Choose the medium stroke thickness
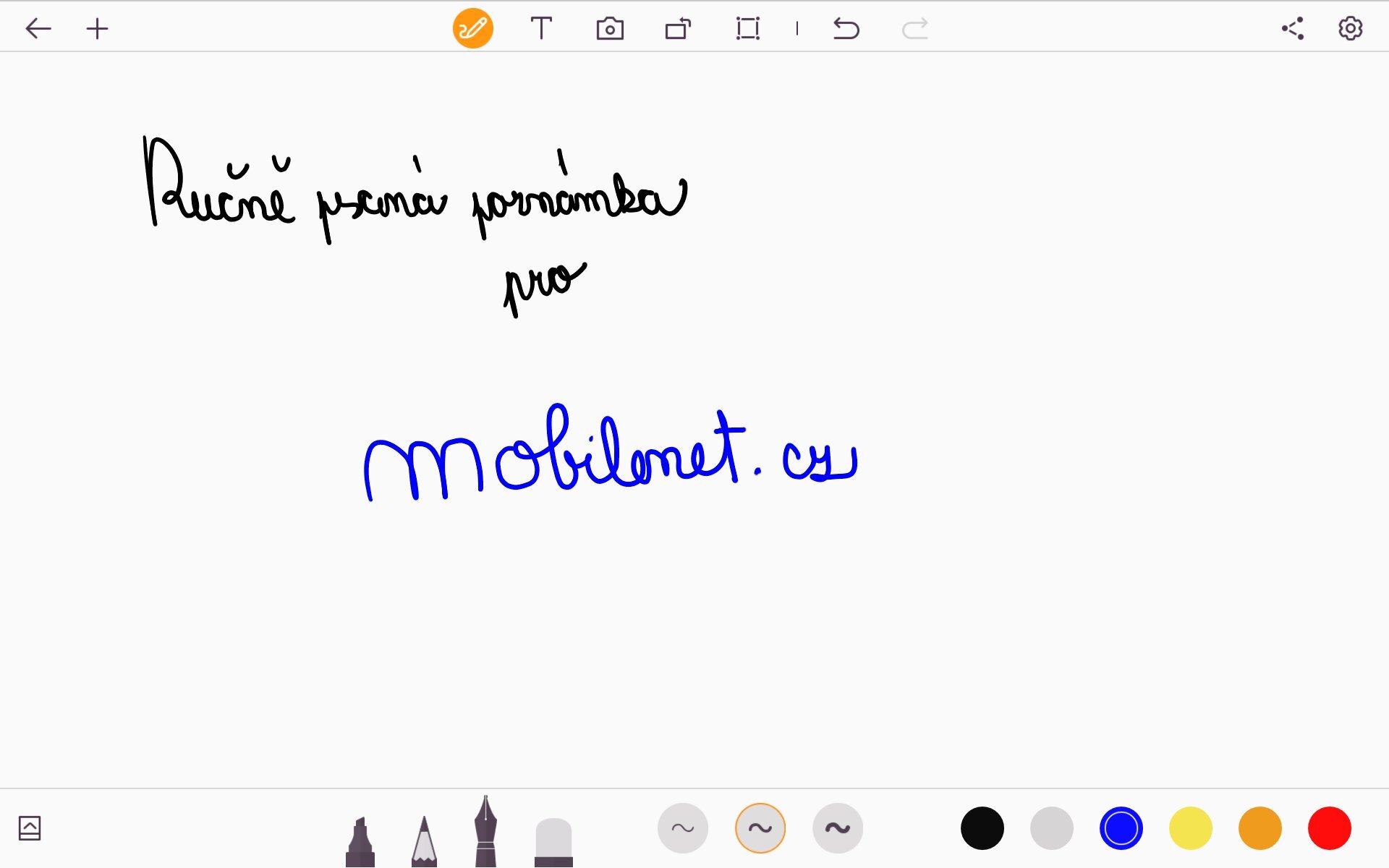The image size is (1389, 868). (760, 828)
